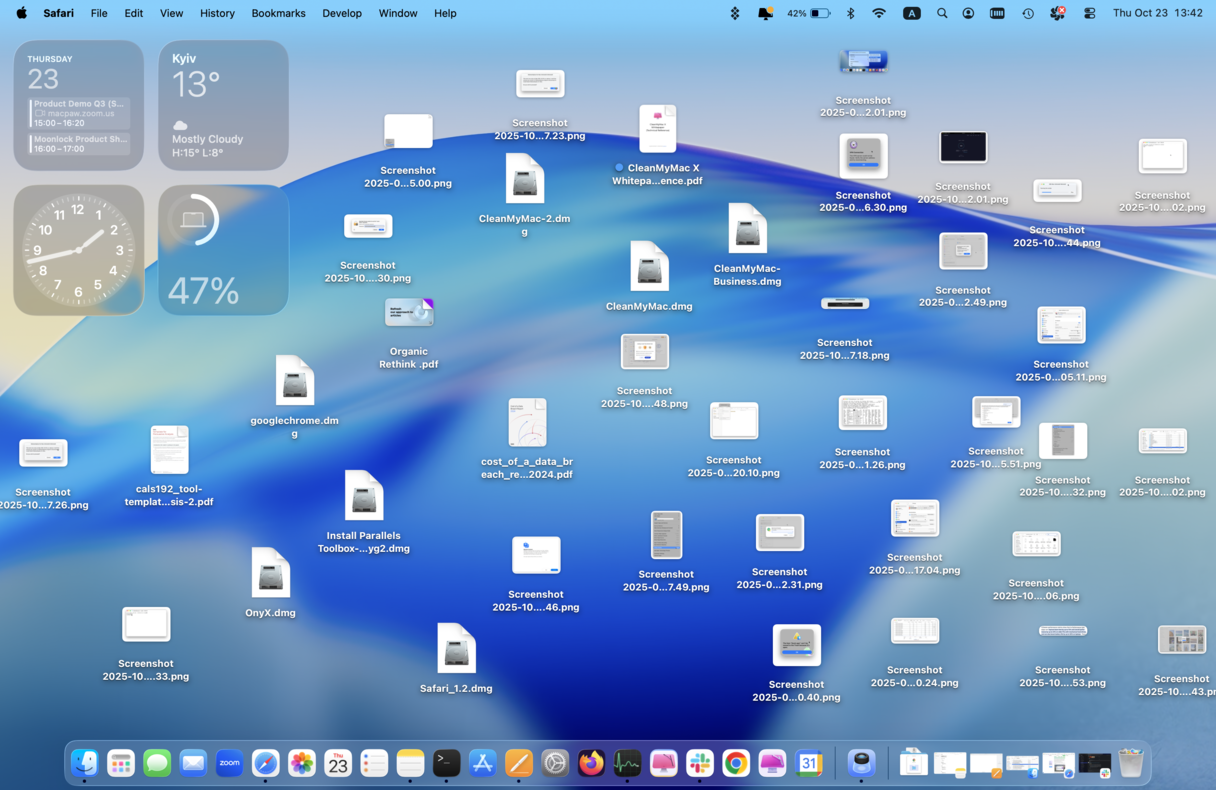The image size is (1216, 790).
Task: Open the Bookmarks menu in Safari
Action: pyautogui.click(x=278, y=13)
